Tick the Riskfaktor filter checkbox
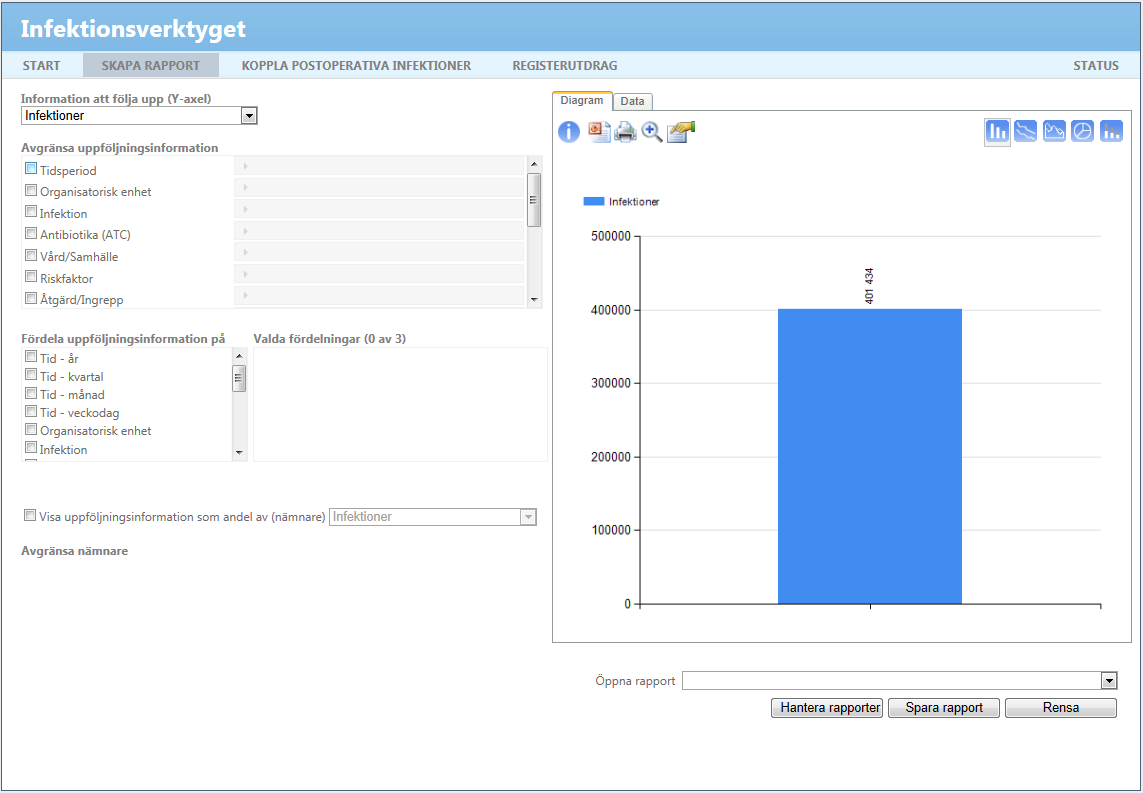The width and height of the screenshot is (1143, 793). tap(31, 276)
